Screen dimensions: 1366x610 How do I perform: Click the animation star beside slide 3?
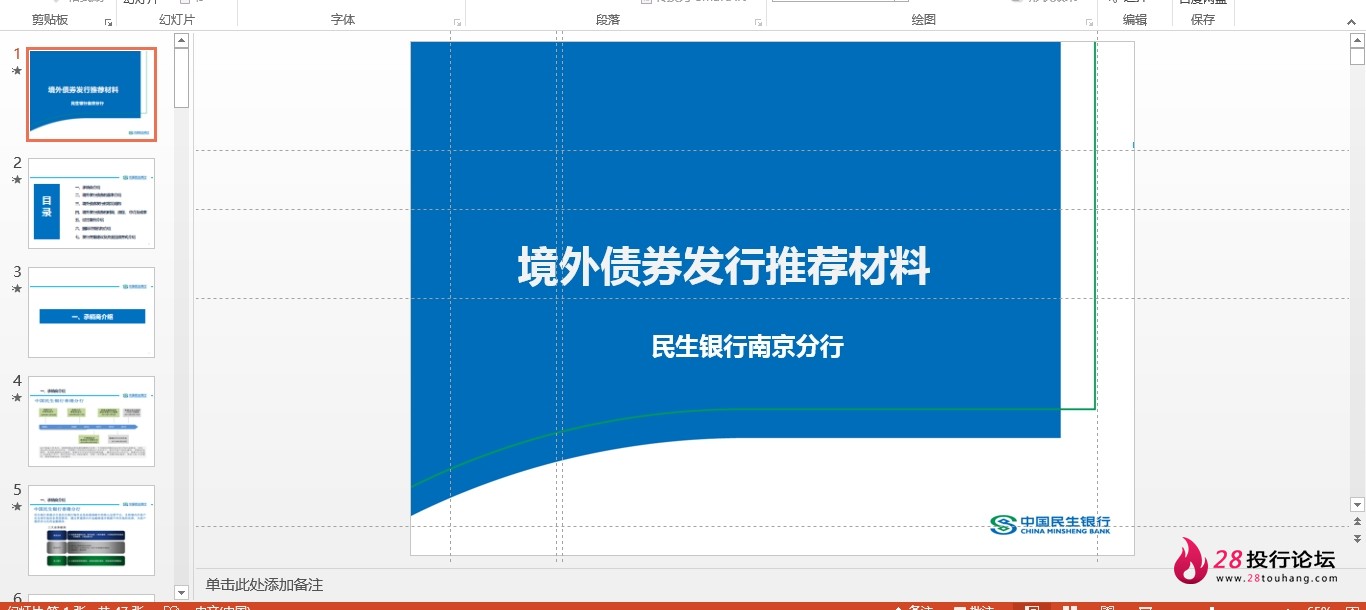click(16, 289)
